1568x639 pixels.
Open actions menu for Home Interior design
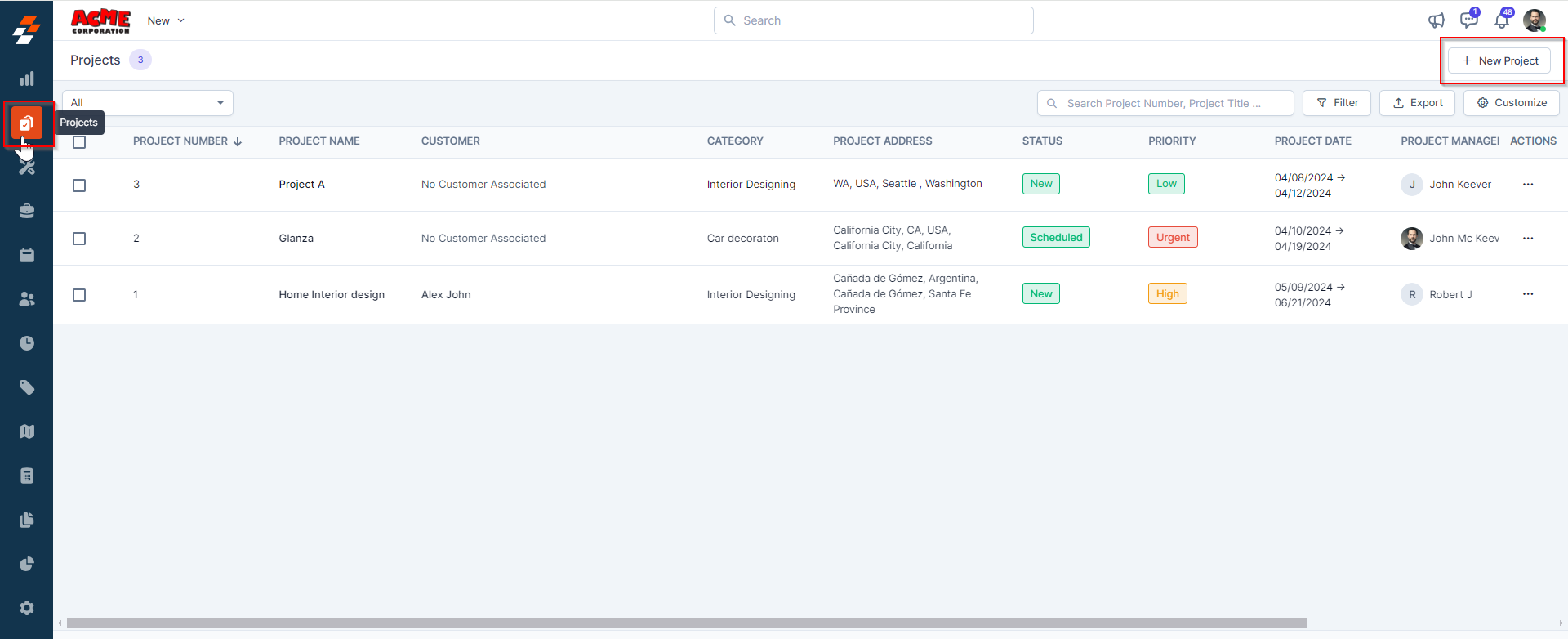click(x=1527, y=294)
